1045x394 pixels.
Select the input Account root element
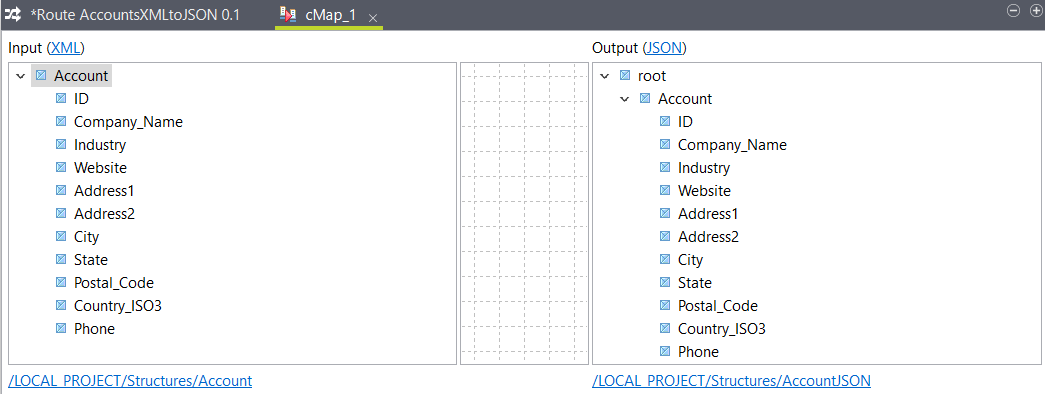[x=81, y=75]
